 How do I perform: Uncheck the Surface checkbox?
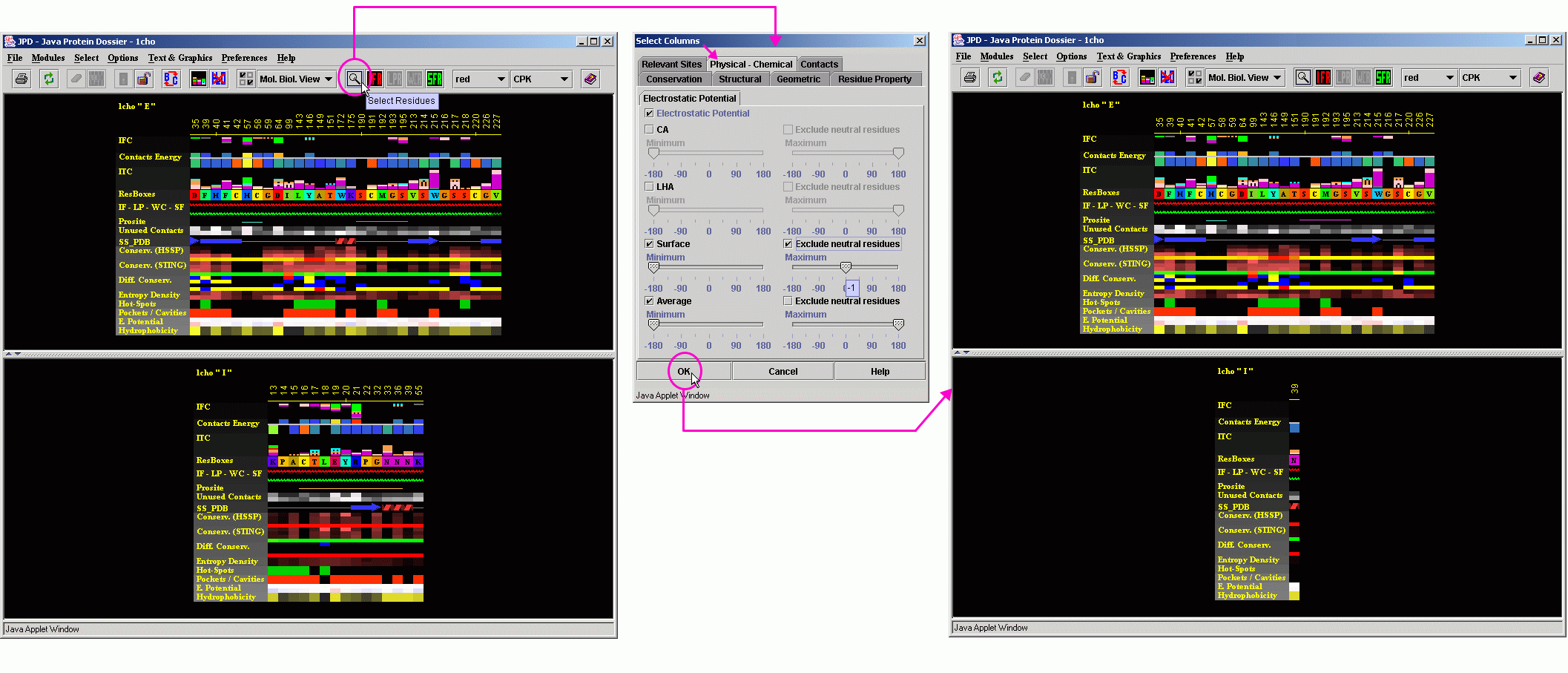(650, 244)
